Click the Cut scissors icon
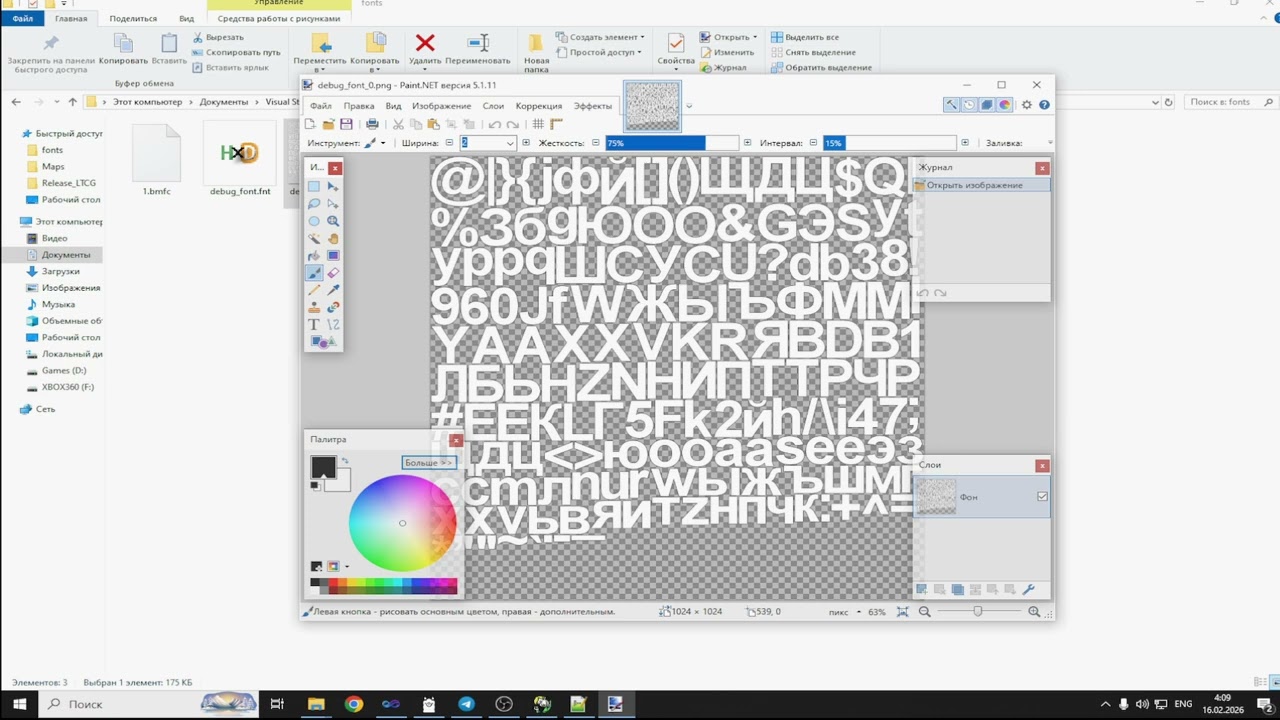1280x720 pixels. coord(398,124)
